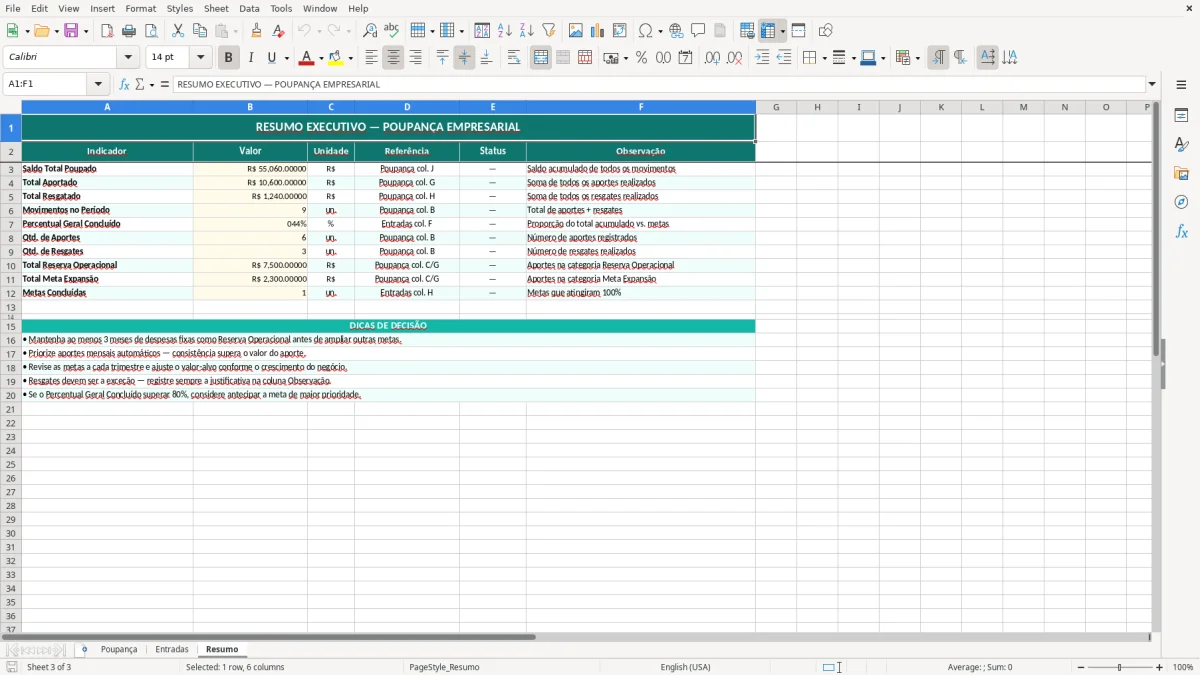Apply yellow background color swatch
The height and width of the screenshot is (675, 1200).
pyautogui.click(x=336, y=58)
